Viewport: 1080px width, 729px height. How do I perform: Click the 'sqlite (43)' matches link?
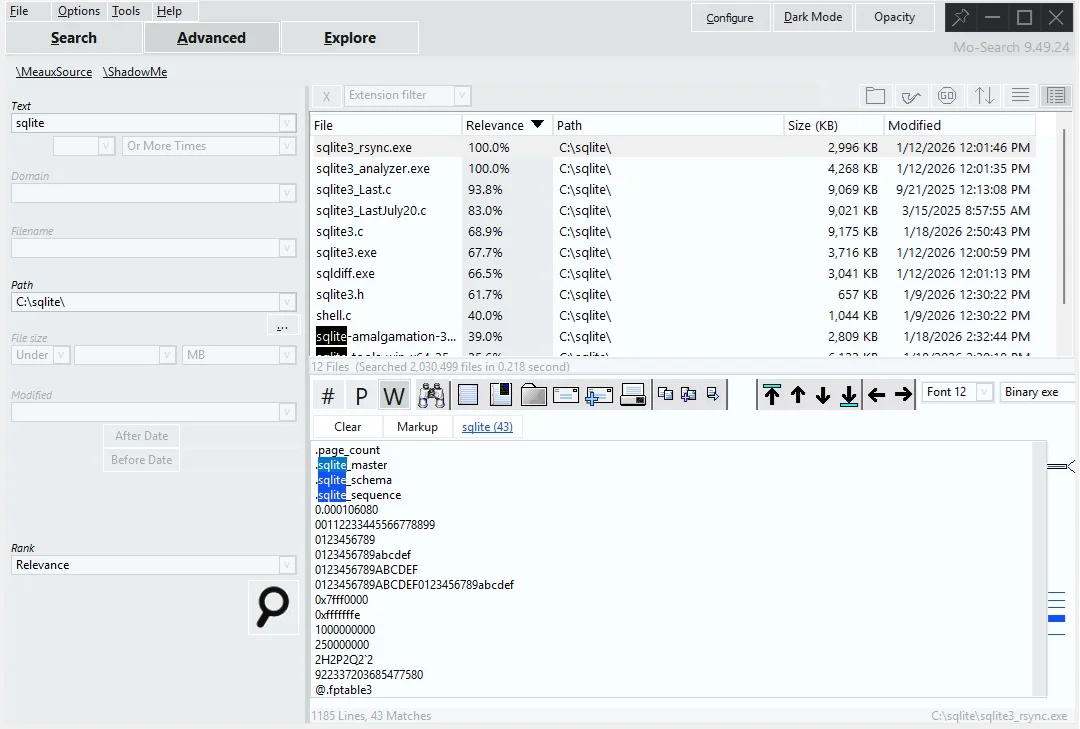tap(487, 427)
